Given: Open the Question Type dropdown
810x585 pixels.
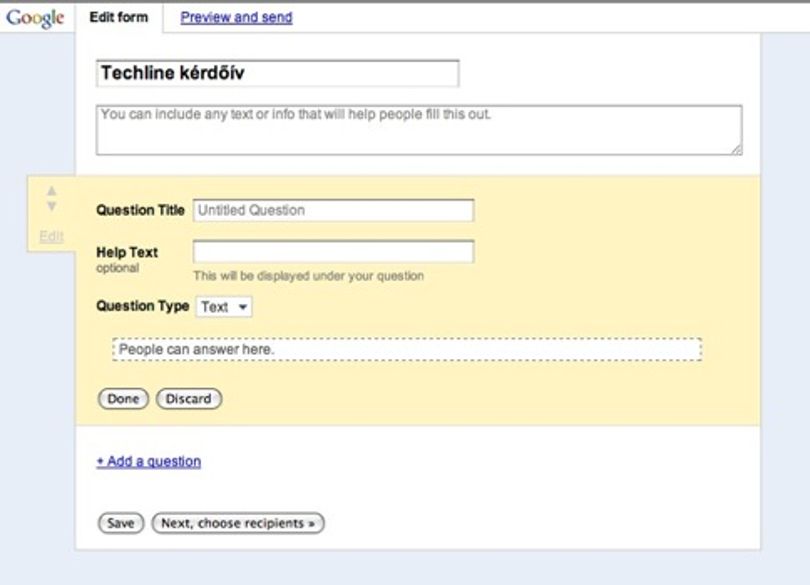Looking at the screenshot, I should 224,307.
